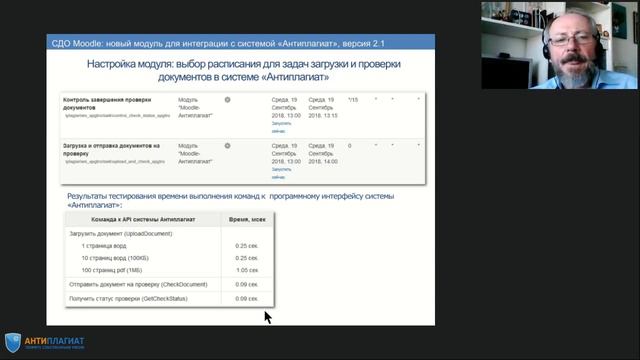The image size is (640, 360).
Task: Select 'Получить статус проверки (GetCheckStatus)'
Action: [x=128, y=299]
